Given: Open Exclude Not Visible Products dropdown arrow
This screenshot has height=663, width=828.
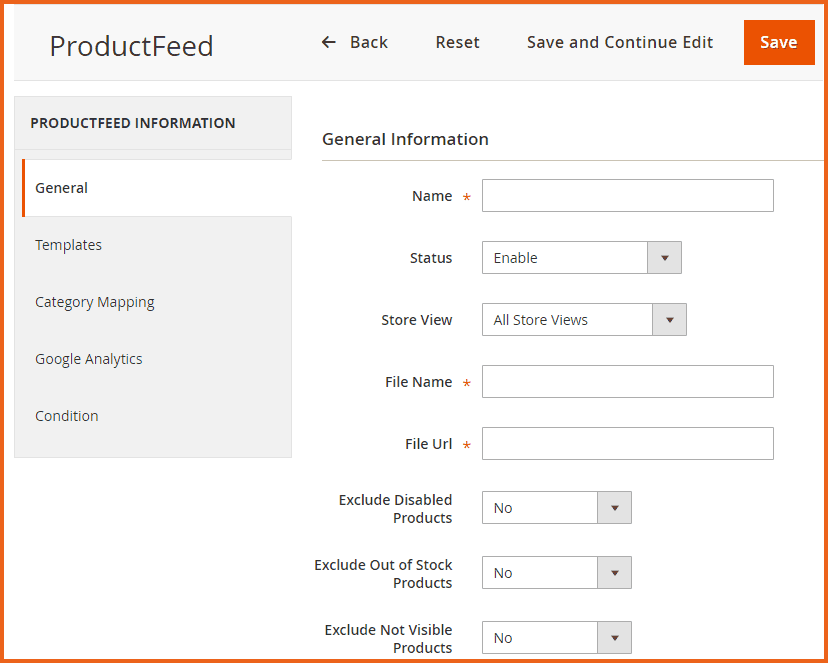Looking at the screenshot, I should click(614, 638).
